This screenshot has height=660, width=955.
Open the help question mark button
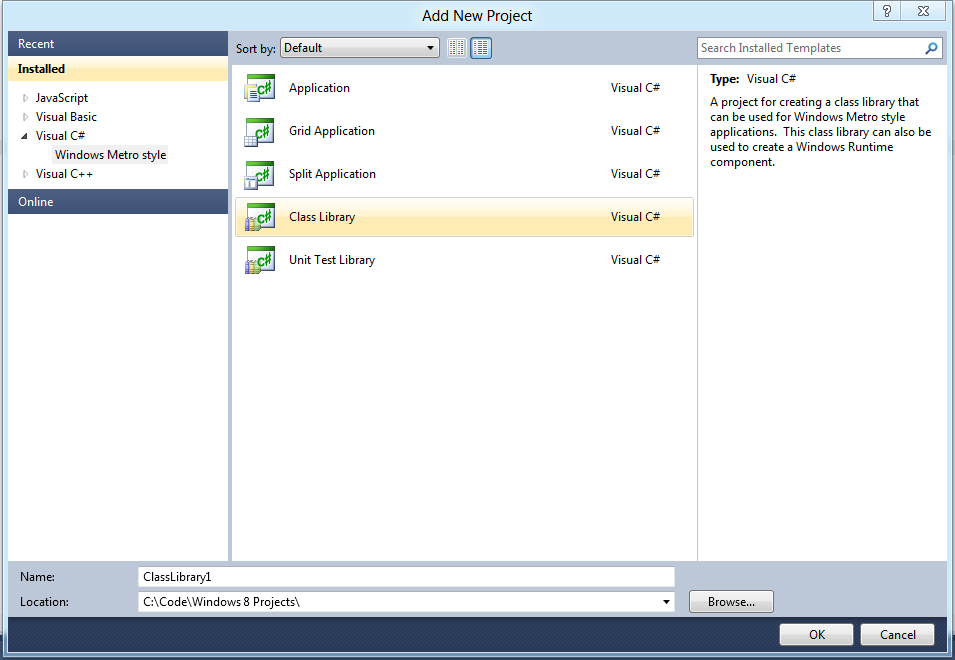(886, 11)
